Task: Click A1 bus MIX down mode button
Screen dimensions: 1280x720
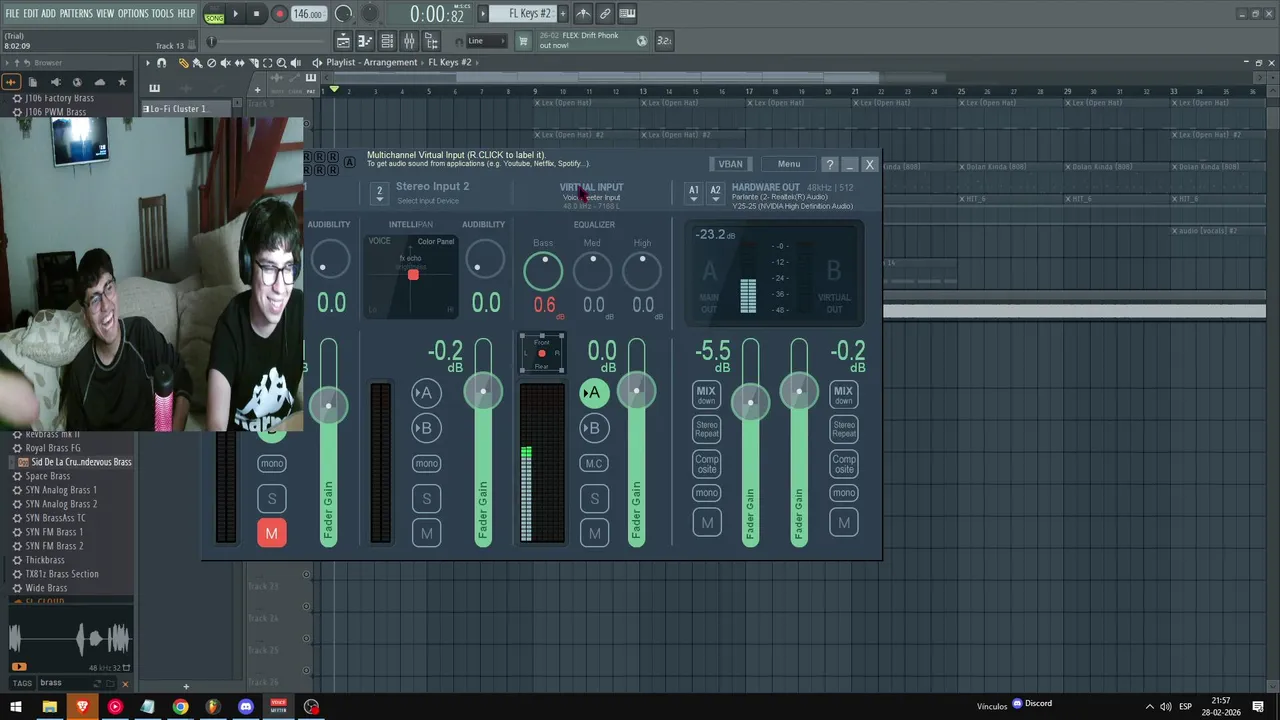Action: (706, 395)
